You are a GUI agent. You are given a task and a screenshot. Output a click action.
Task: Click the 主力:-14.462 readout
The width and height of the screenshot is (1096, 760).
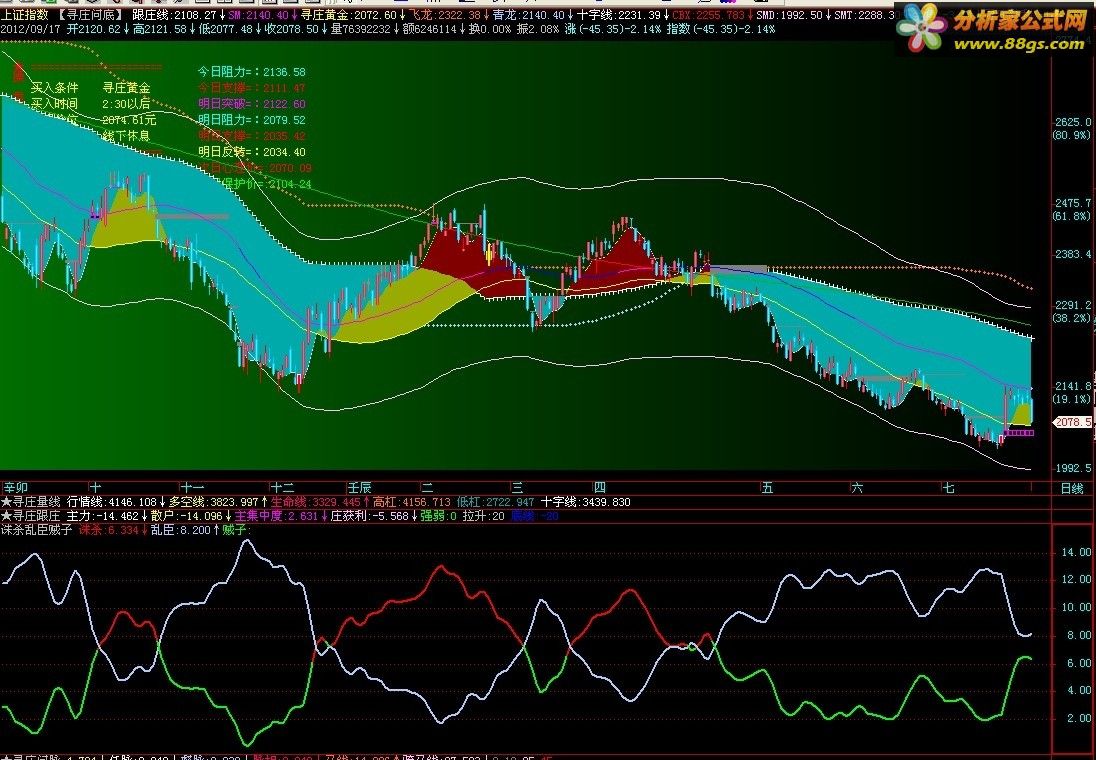pyautogui.click(x=103, y=516)
